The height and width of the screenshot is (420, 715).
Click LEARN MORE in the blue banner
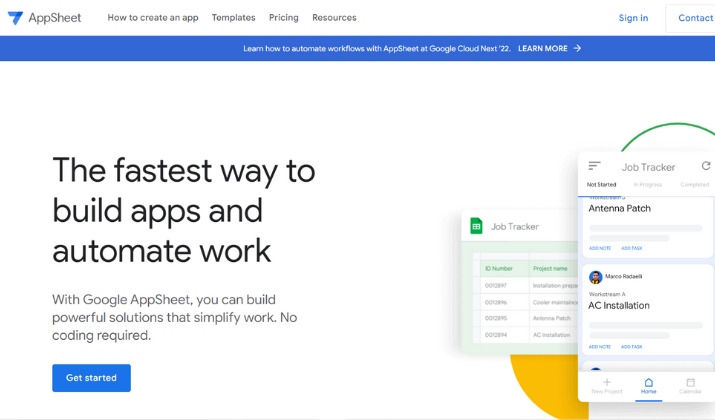pyautogui.click(x=543, y=48)
